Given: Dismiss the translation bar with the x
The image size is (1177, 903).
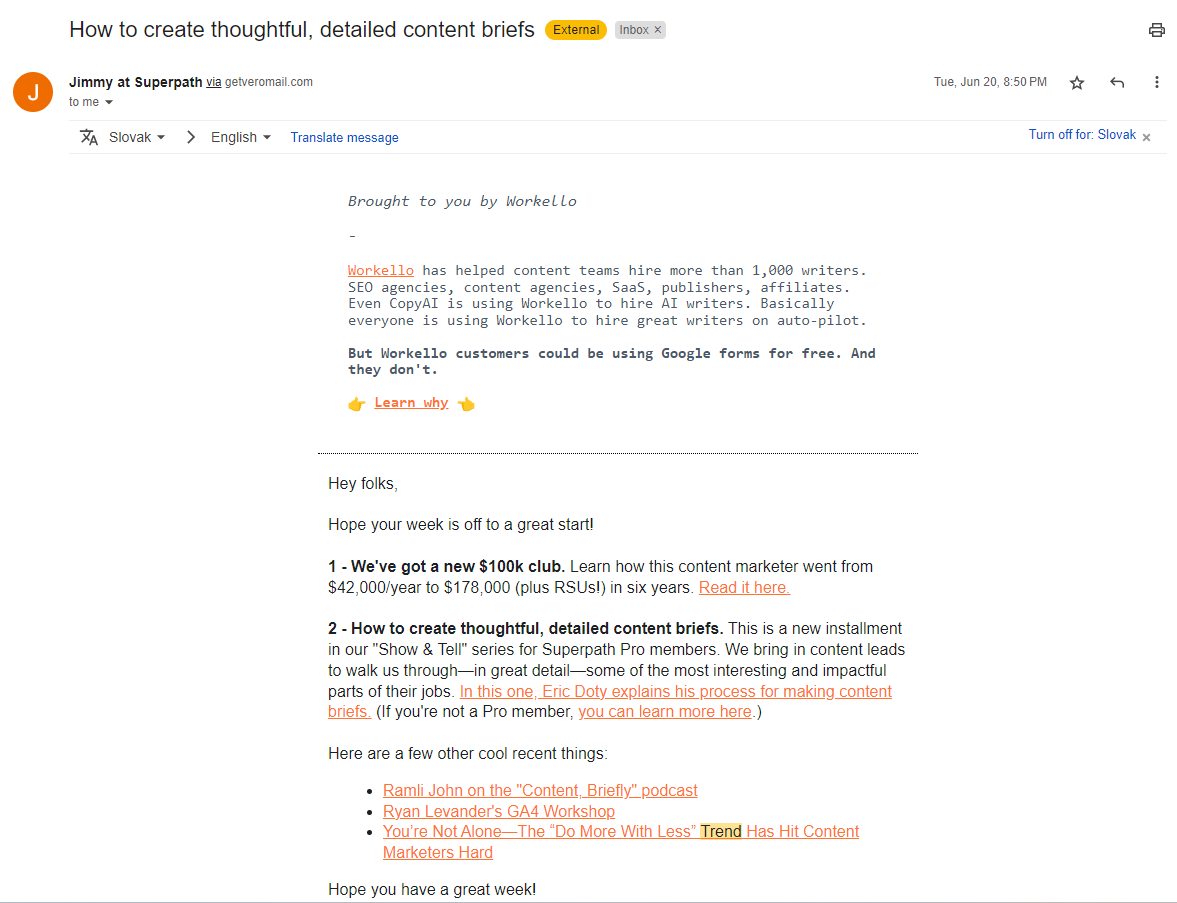Looking at the screenshot, I should pos(1146,137).
